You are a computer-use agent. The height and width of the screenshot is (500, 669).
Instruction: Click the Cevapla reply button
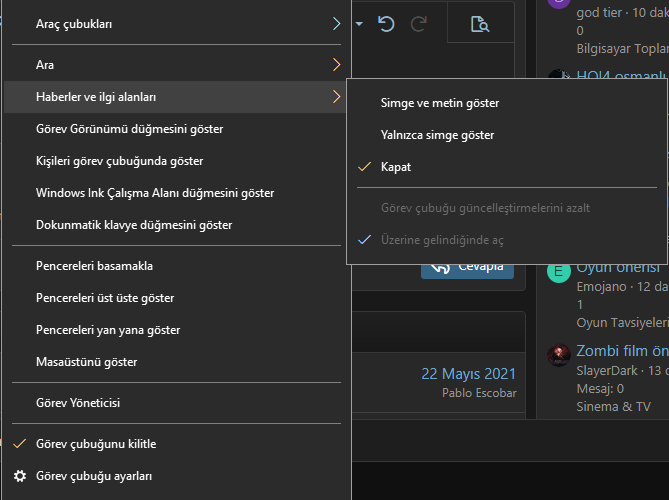pos(467,271)
